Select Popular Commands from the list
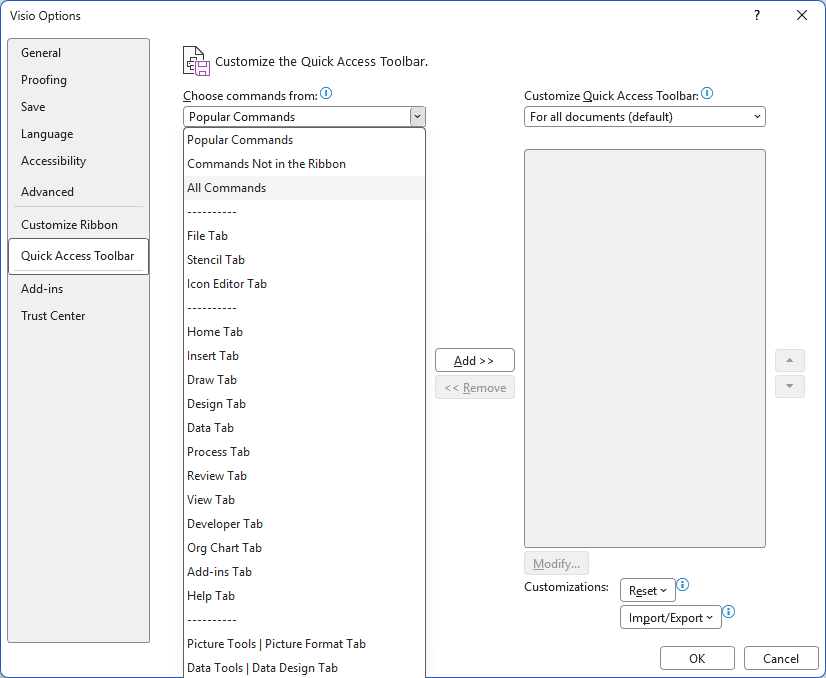 [304, 140]
